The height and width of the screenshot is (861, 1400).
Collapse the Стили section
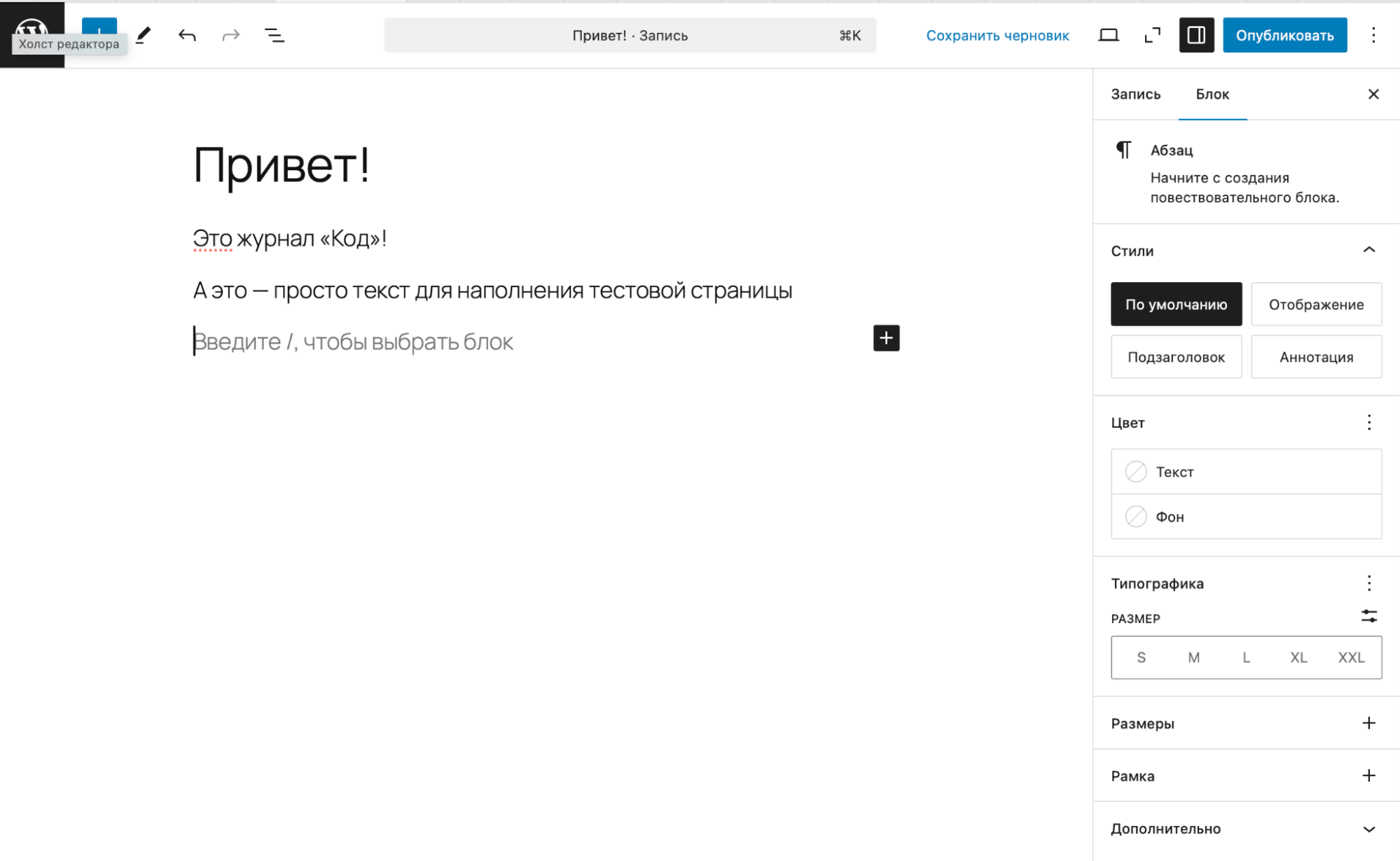click(1368, 250)
